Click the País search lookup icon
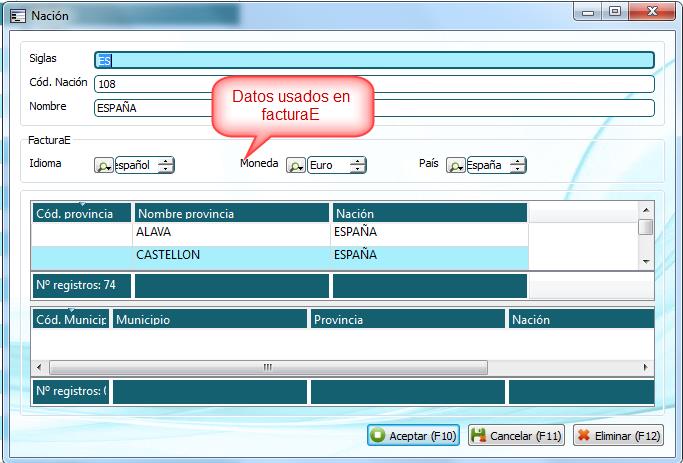Image resolution: width=683 pixels, height=463 pixels. tap(456, 165)
